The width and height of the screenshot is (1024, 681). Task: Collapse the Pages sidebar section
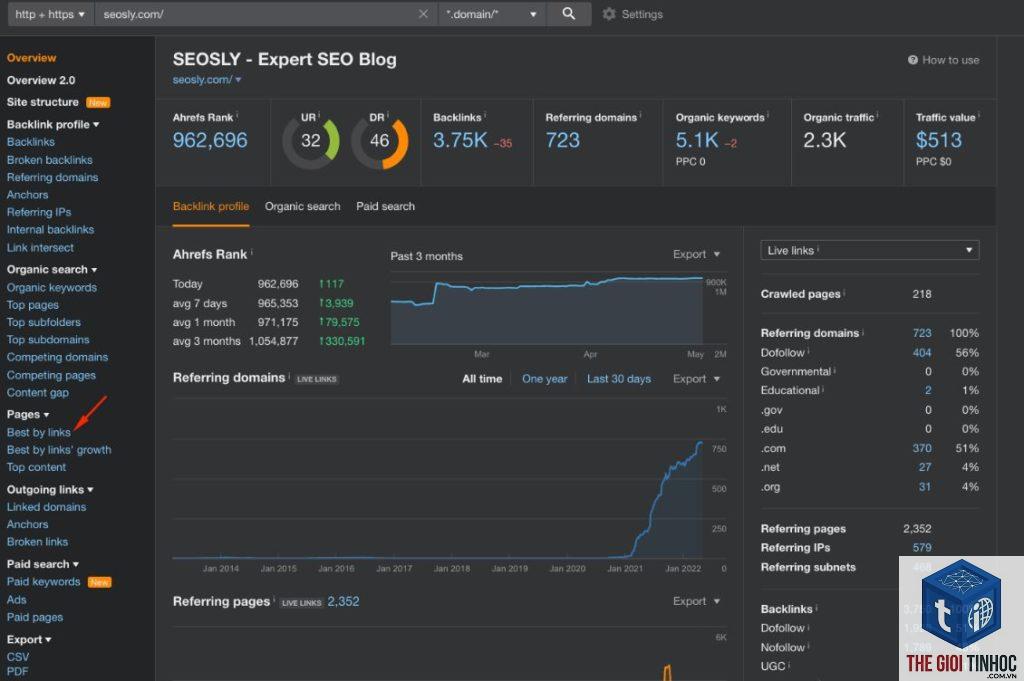click(x=28, y=414)
